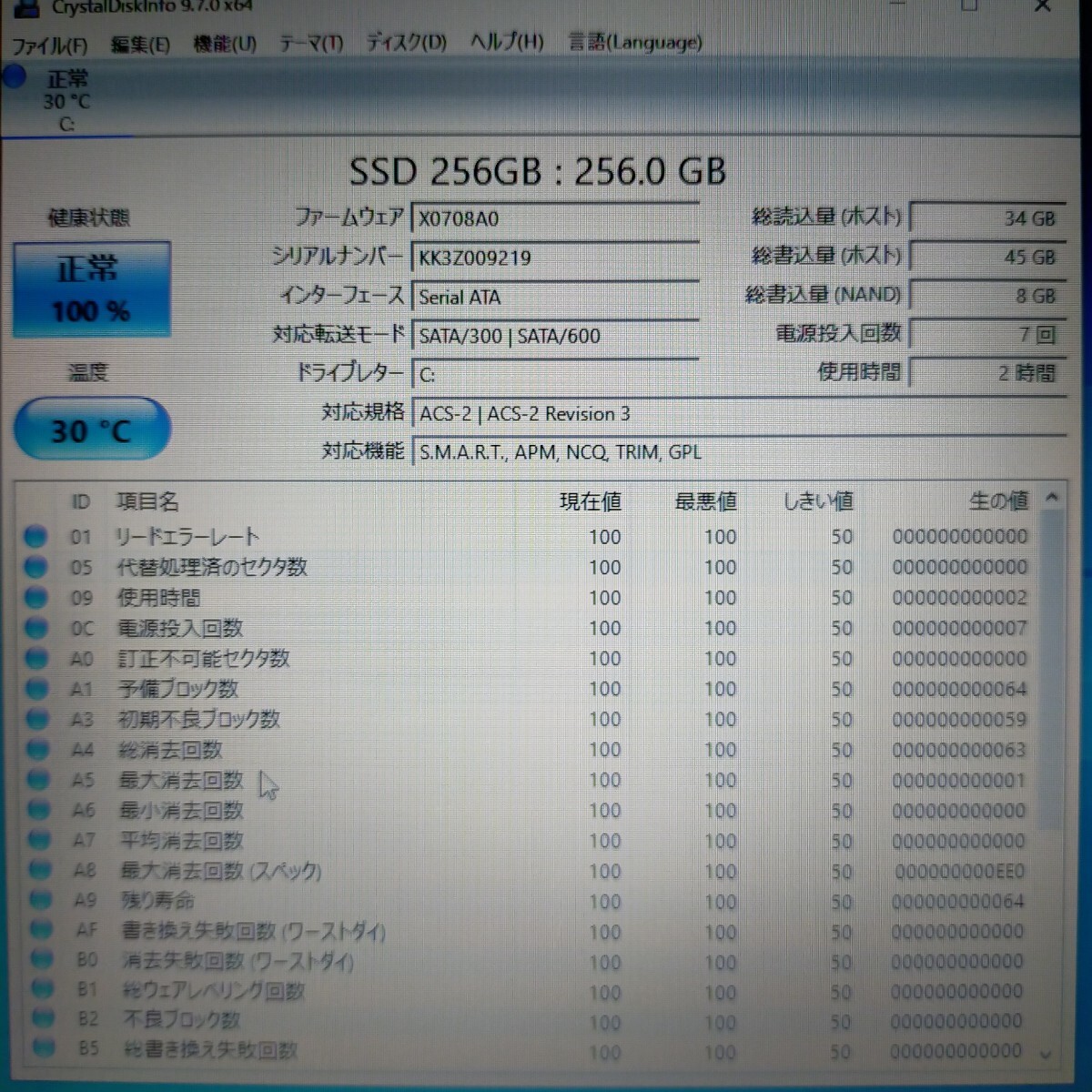
Task: Click the NAND writes value 8 GB
Action: tap(988, 297)
